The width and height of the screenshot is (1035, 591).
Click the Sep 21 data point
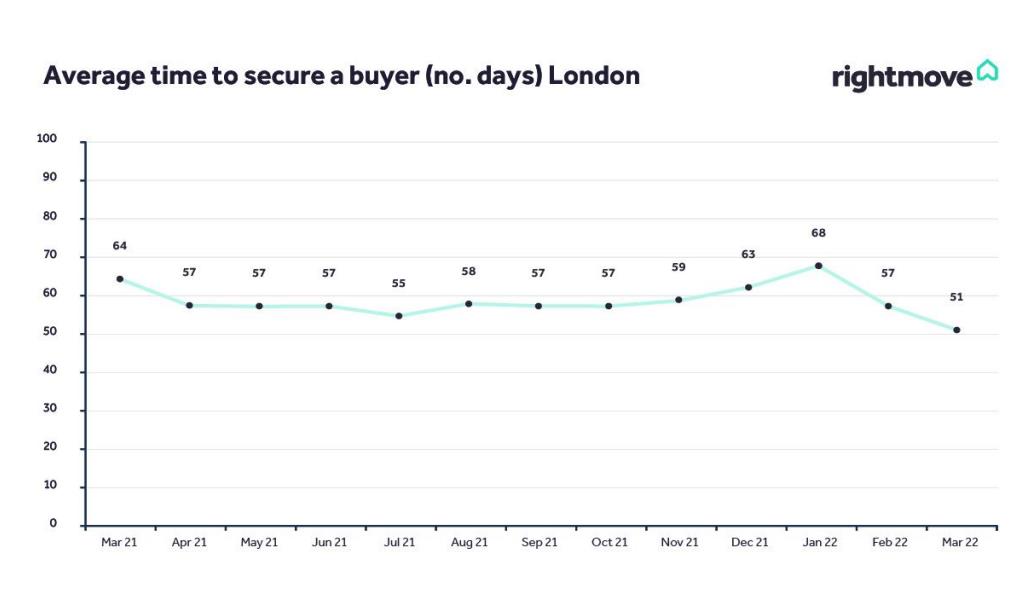coord(539,306)
